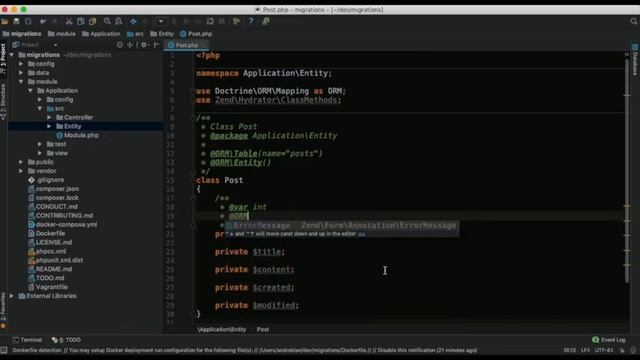Click the Save All toolbar icon

point(16,21)
